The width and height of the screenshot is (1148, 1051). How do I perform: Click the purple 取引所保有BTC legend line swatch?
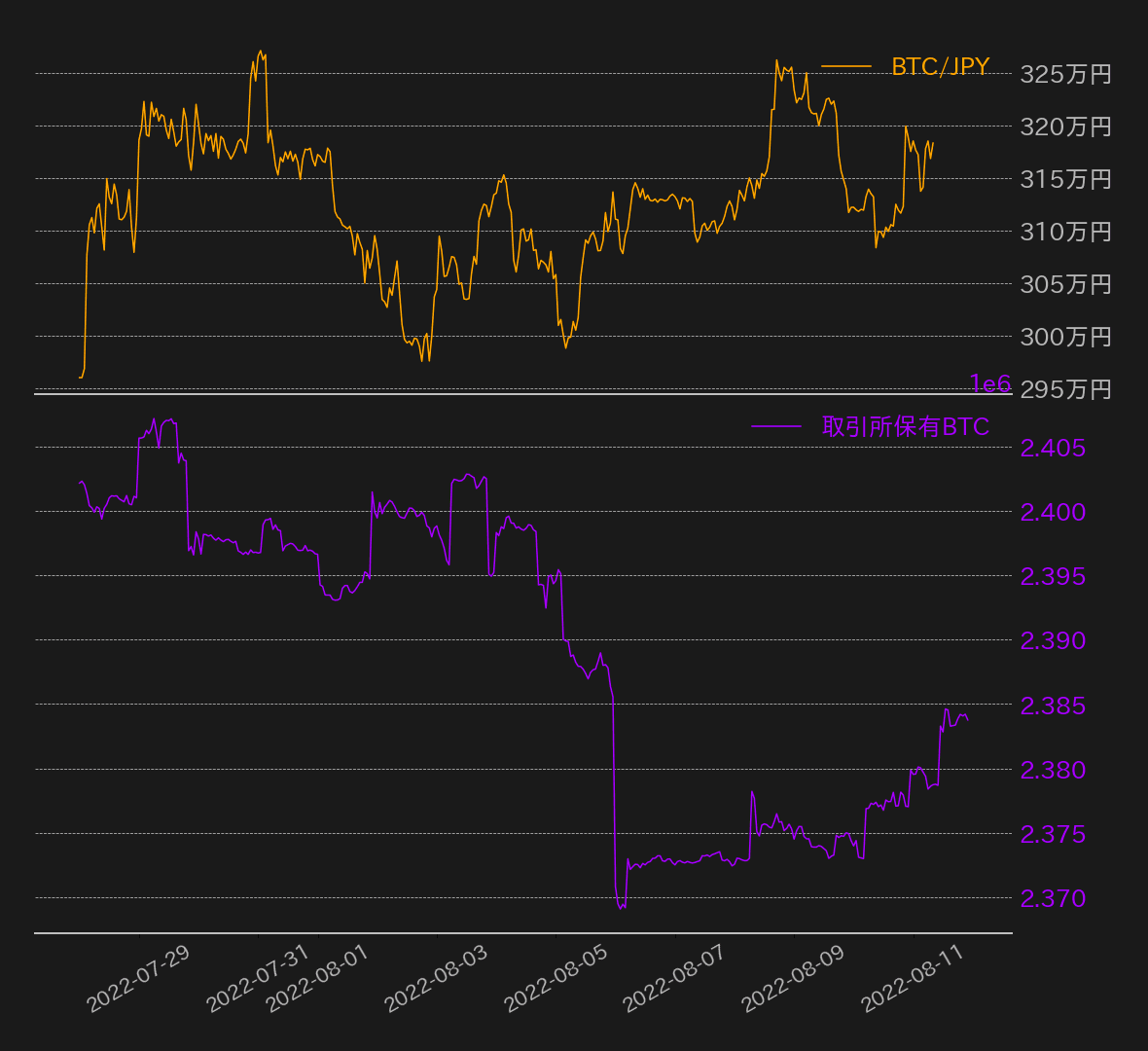tap(775, 426)
